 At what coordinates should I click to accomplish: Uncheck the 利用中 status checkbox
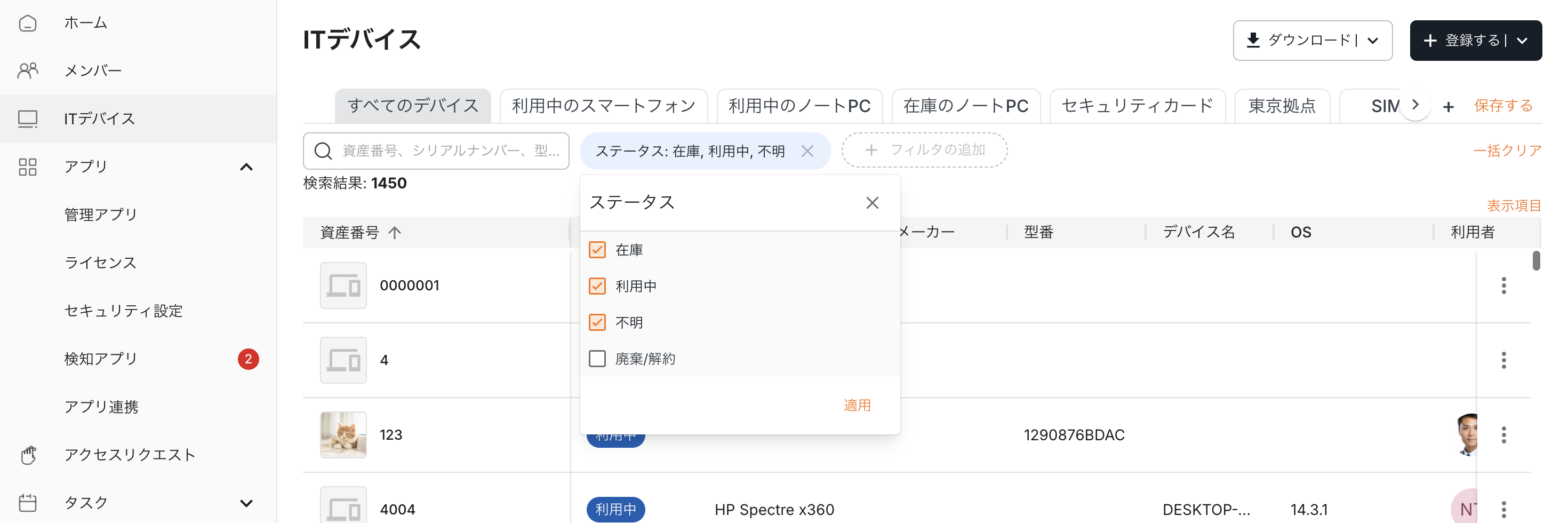[597, 286]
